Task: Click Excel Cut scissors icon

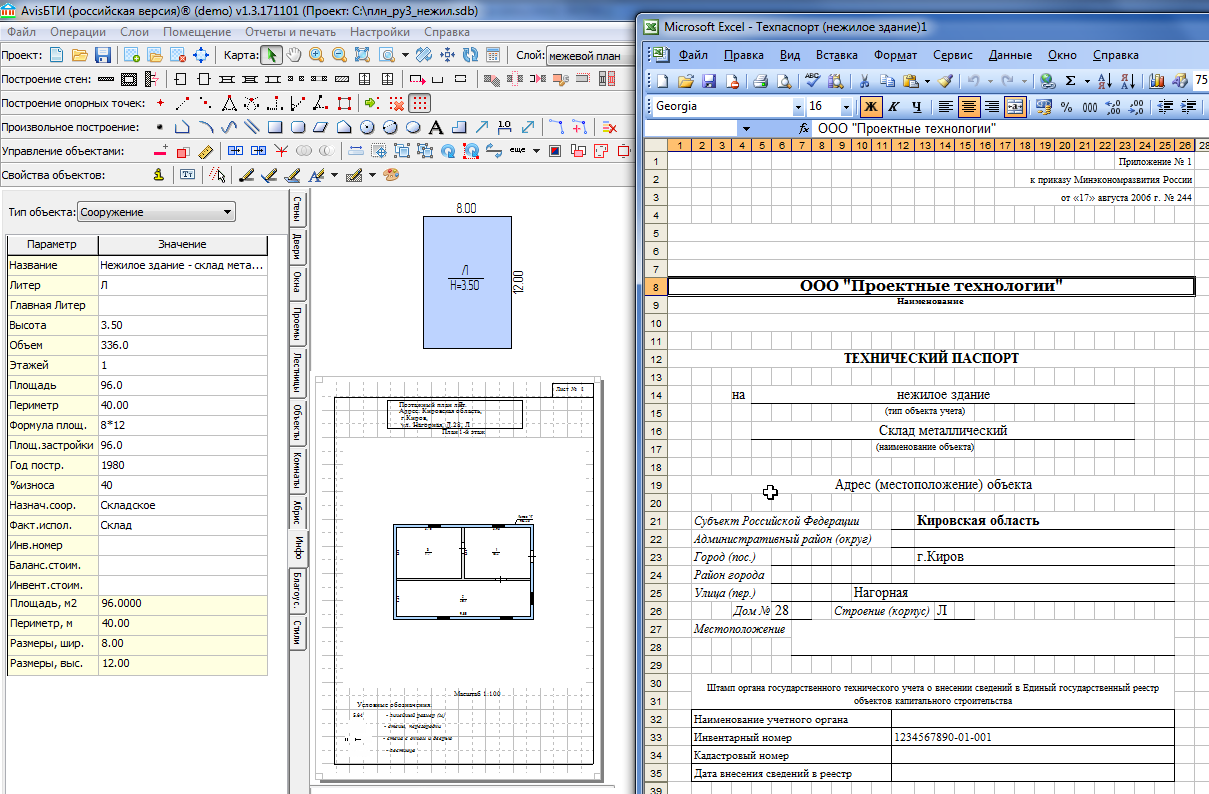Action: [864, 81]
